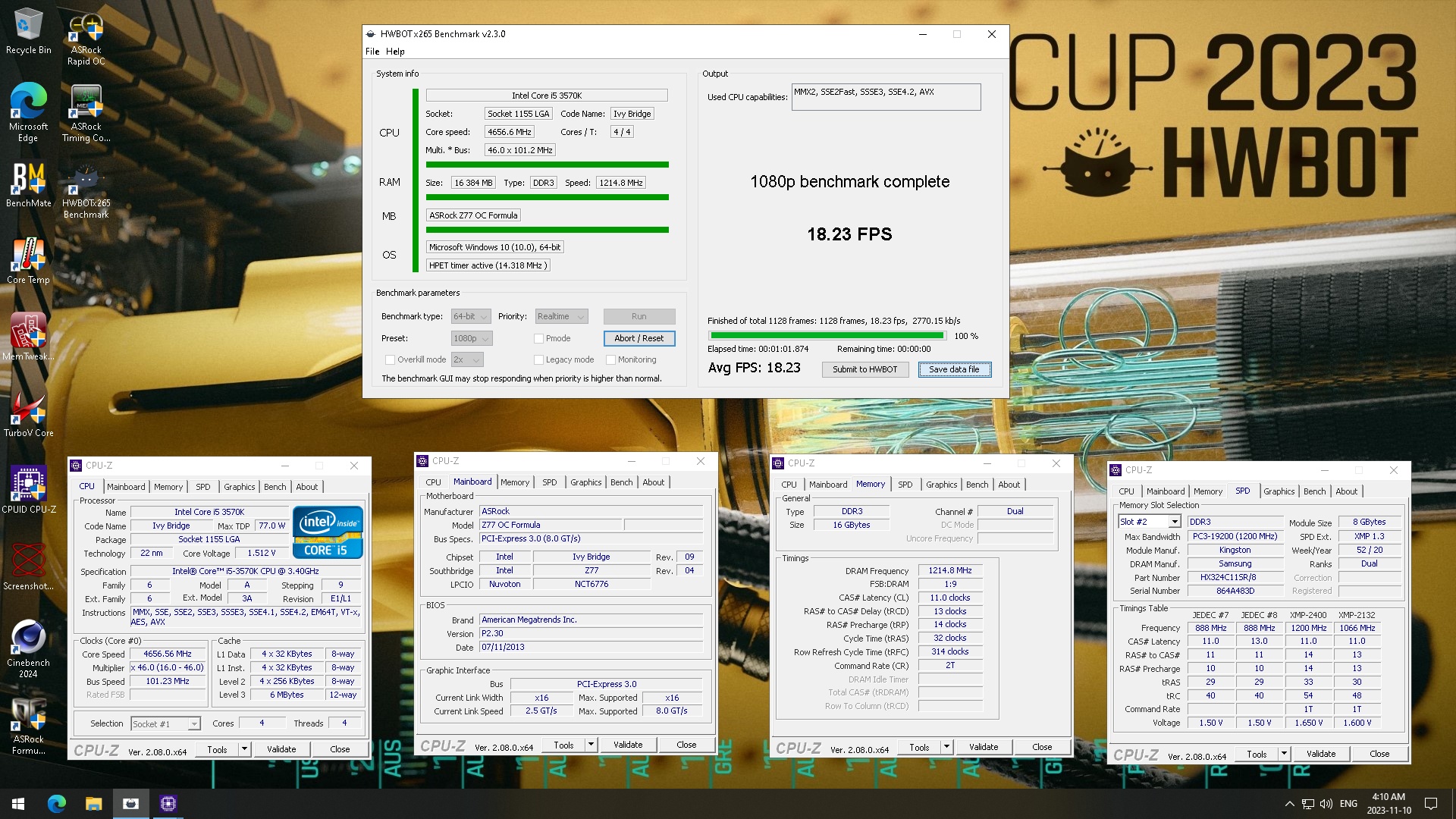The image size is (1456, 819).
Task: Open the Socket #1 selection dropdown
Action: point(165,724)
